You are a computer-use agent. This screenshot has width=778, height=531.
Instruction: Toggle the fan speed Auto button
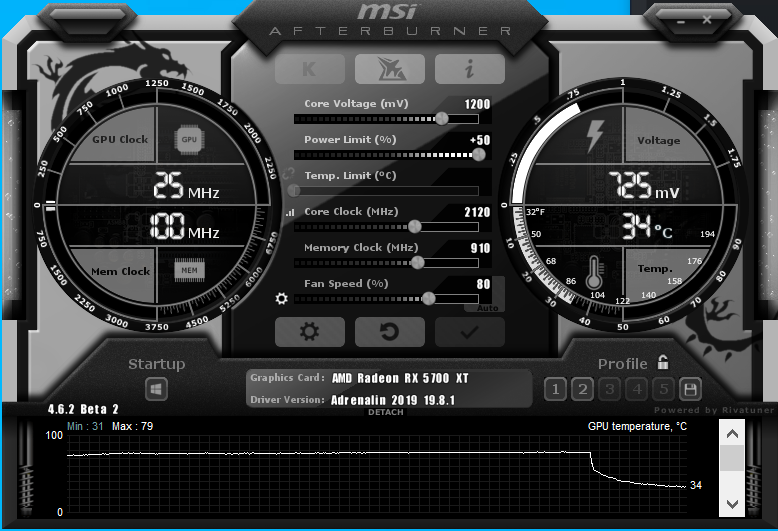pyautogui.click(x=487, y=308)
